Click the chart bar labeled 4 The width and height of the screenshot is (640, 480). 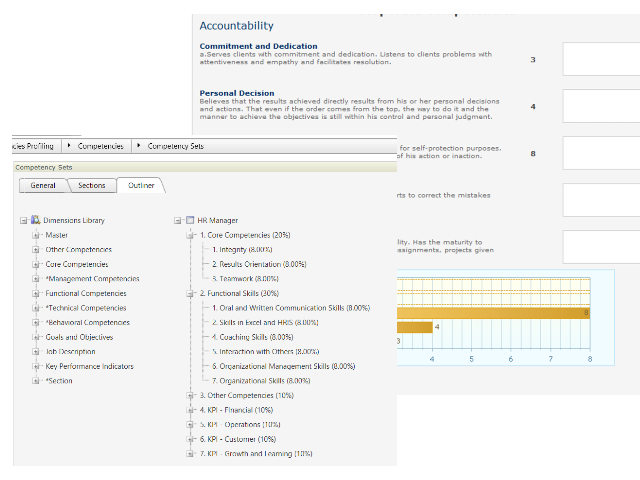pyautogui.click(x=414, y=327)
